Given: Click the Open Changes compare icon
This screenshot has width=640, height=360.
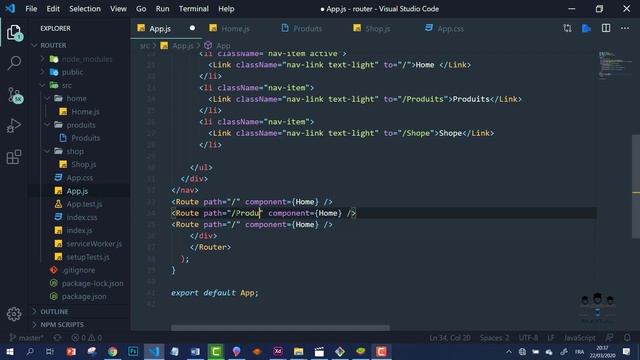Looking at the screenshot, I should [567, 28].
